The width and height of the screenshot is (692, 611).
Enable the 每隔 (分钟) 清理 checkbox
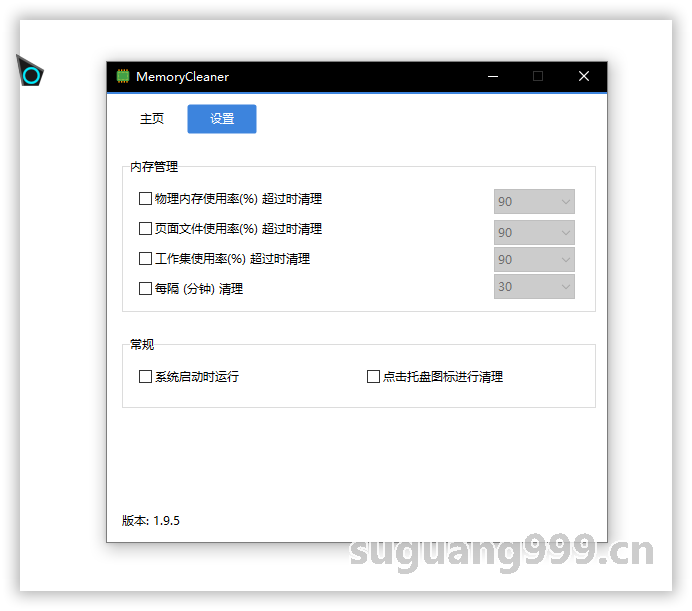point(146,289)
